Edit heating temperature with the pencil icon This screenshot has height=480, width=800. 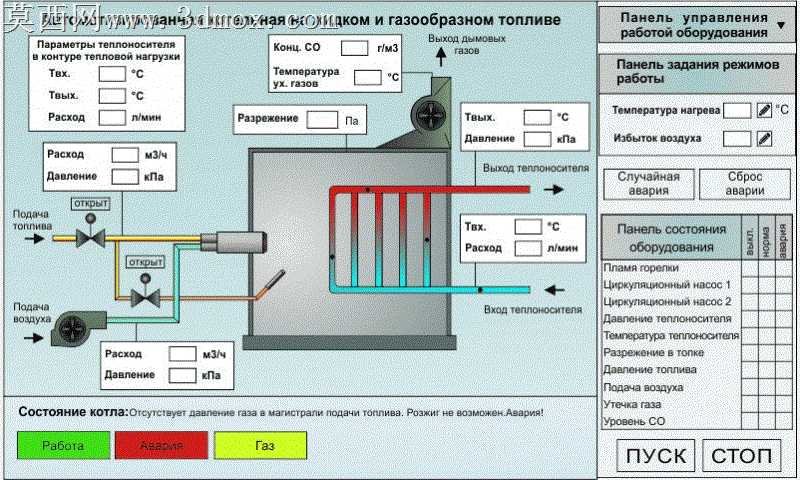click(x=764, y=110)
